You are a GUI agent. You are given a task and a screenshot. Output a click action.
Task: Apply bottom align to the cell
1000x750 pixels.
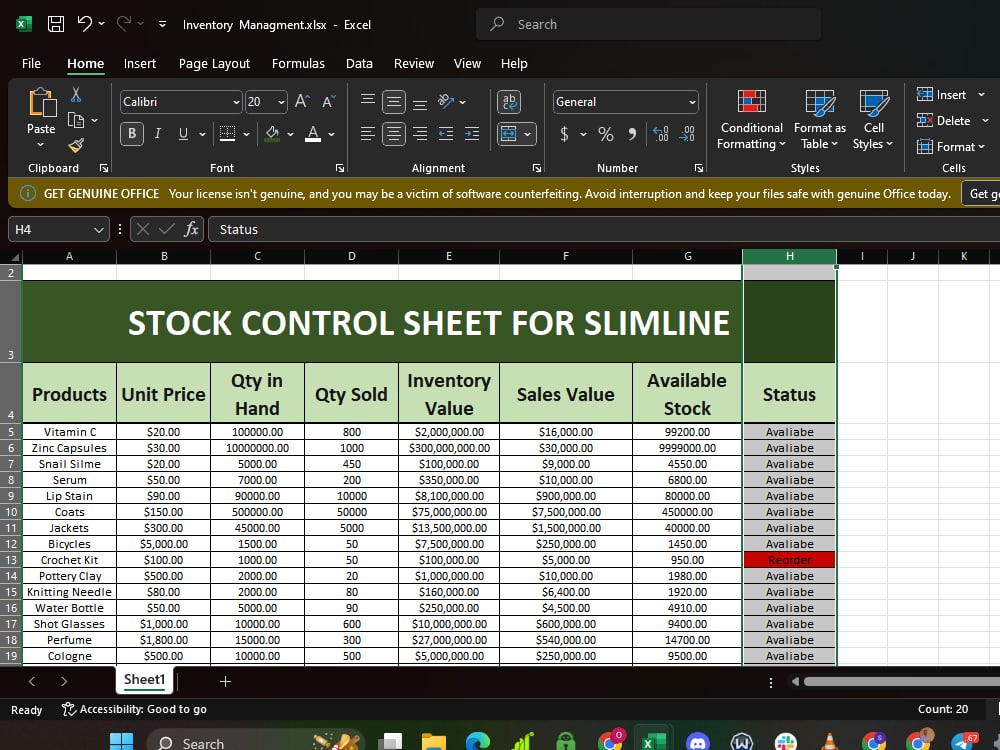[420, 104]
